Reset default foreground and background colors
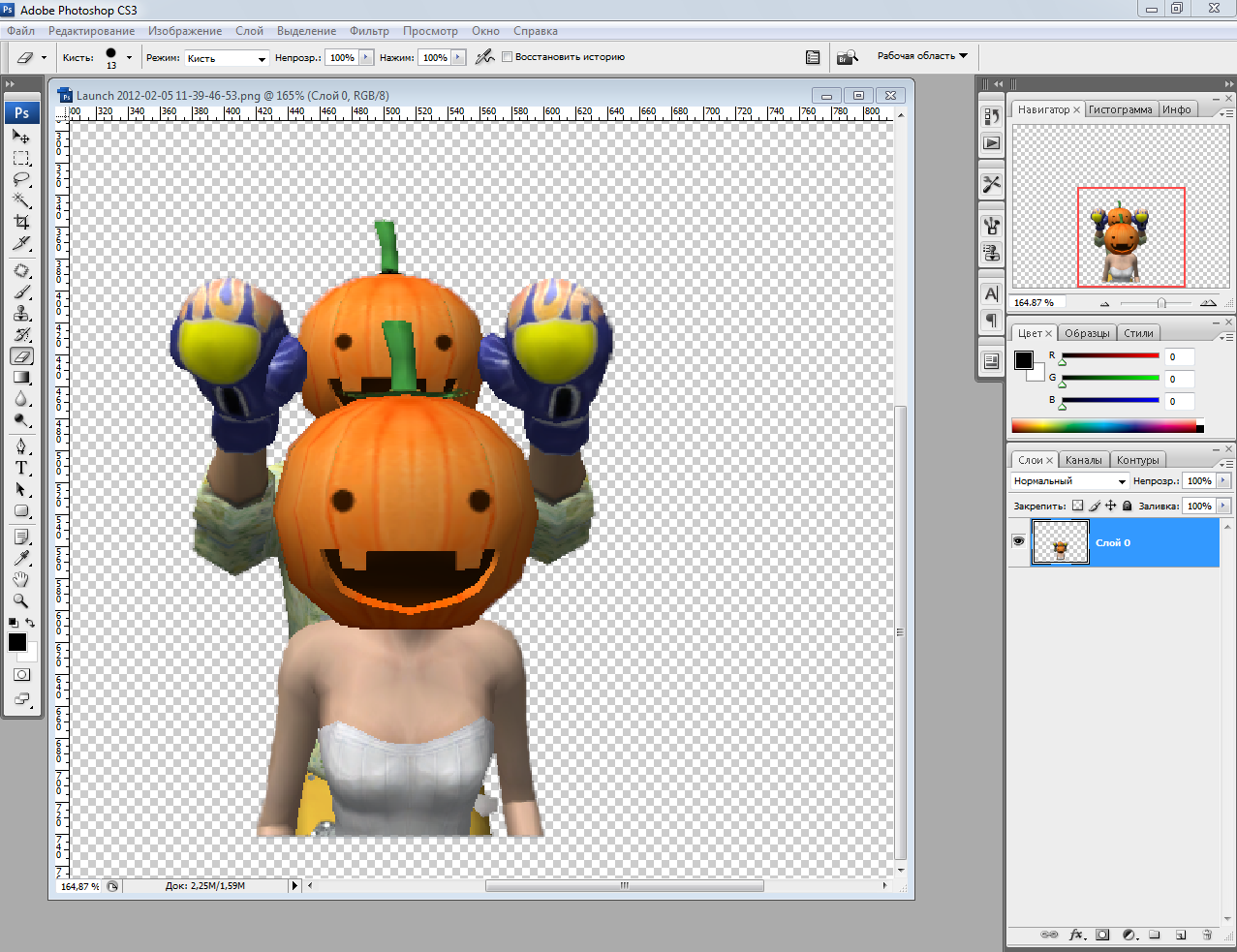Image resolution: width=1237 pixels, height=952 pixels. (13, 623)
